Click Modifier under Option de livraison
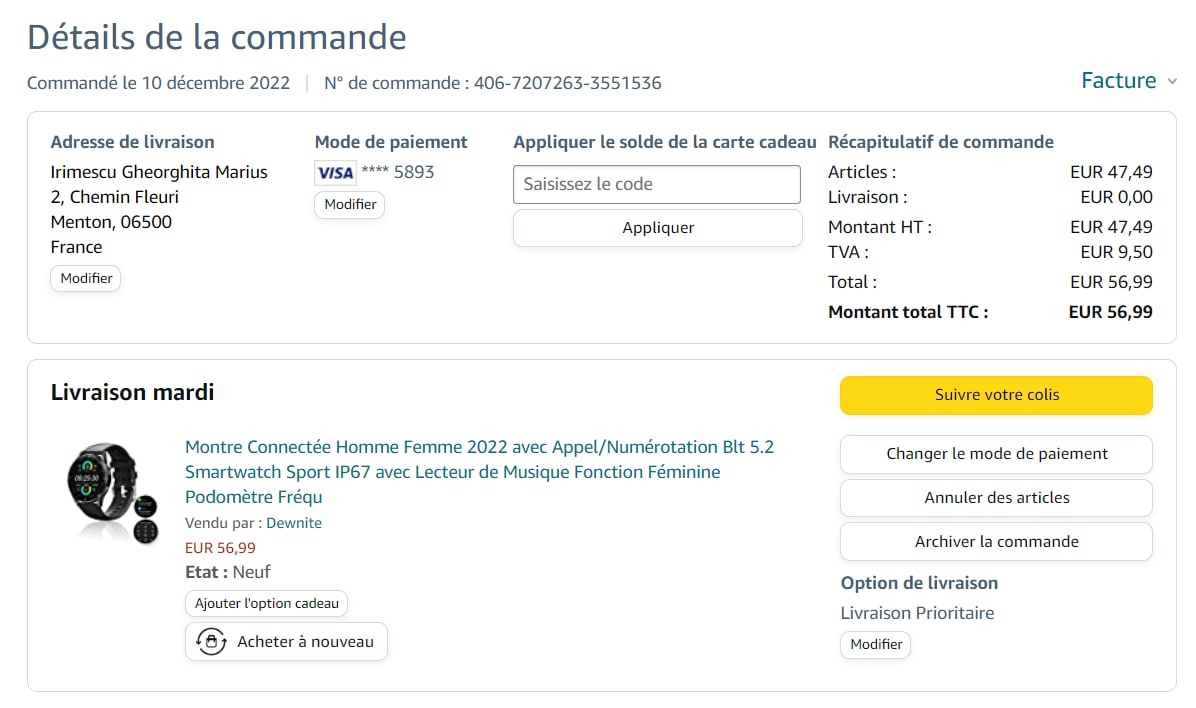The width and height of the screenshot is (1196, 708). pos(876,645)
